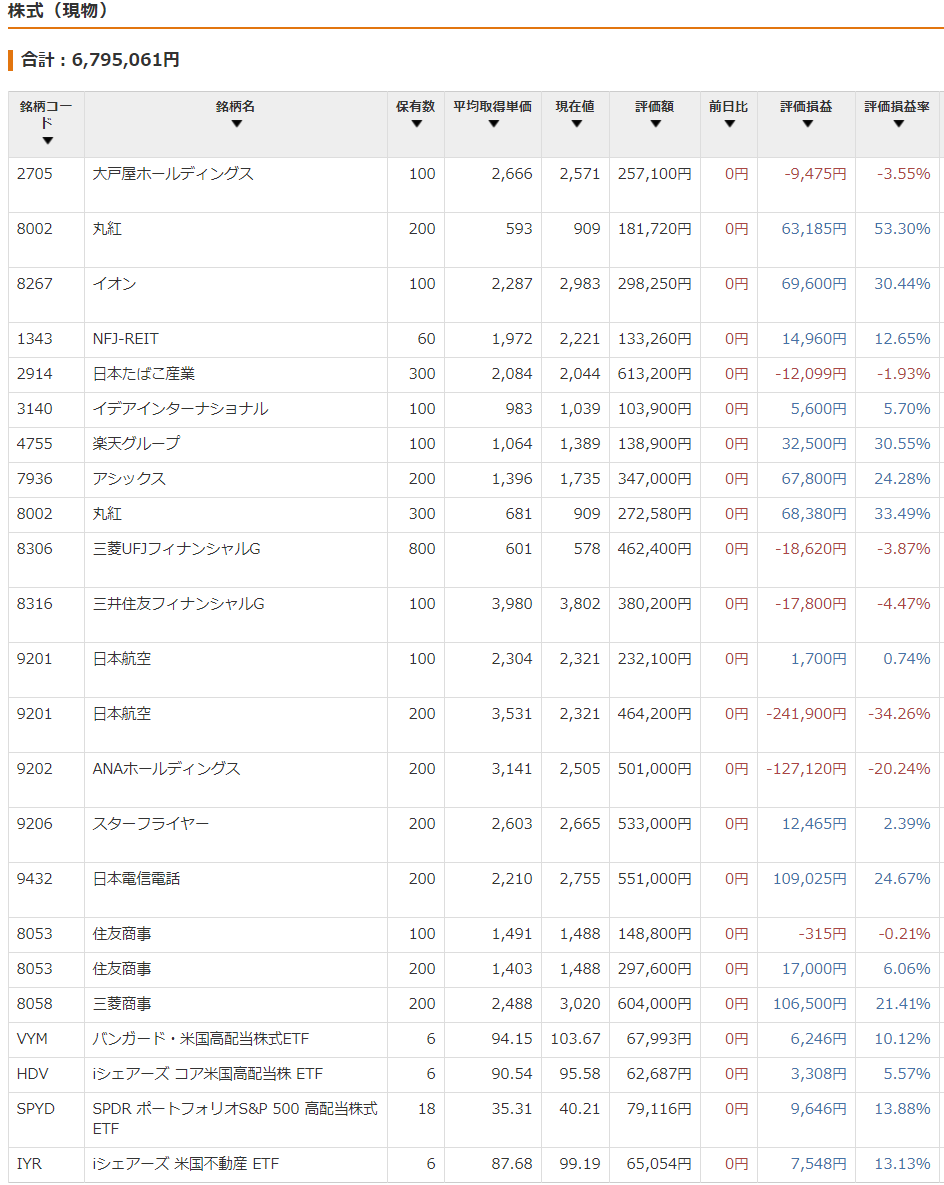Click ticker code HDV
The height and width of the screenshot is (1185, 944).
click(32, 1074)
